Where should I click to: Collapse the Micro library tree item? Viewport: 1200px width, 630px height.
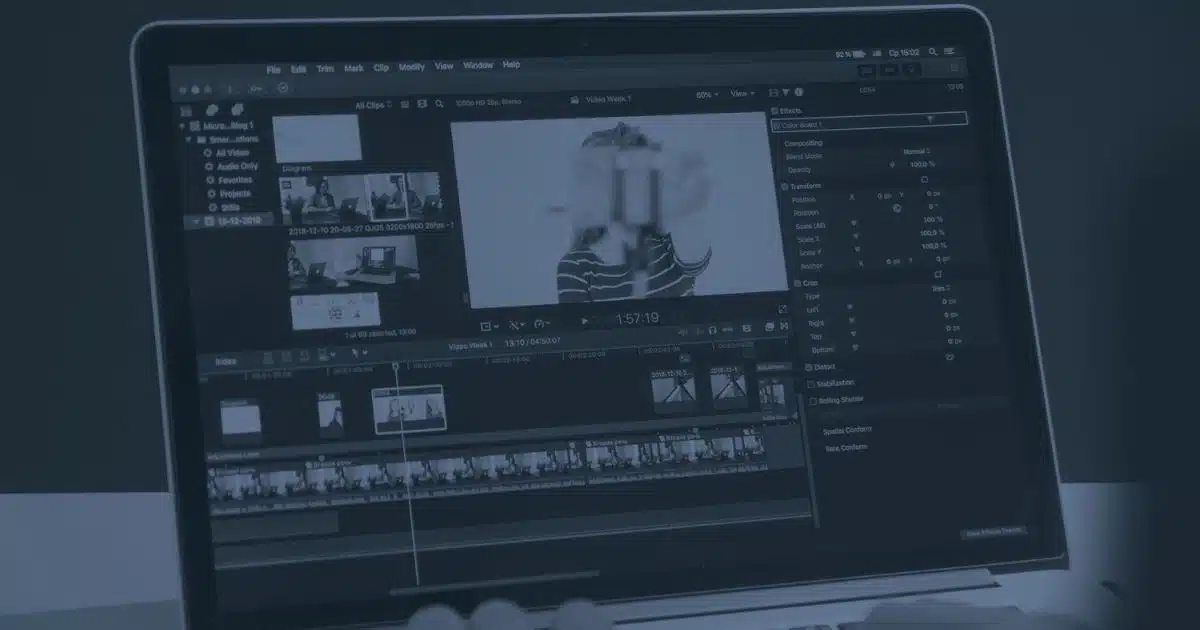(182, 127)
